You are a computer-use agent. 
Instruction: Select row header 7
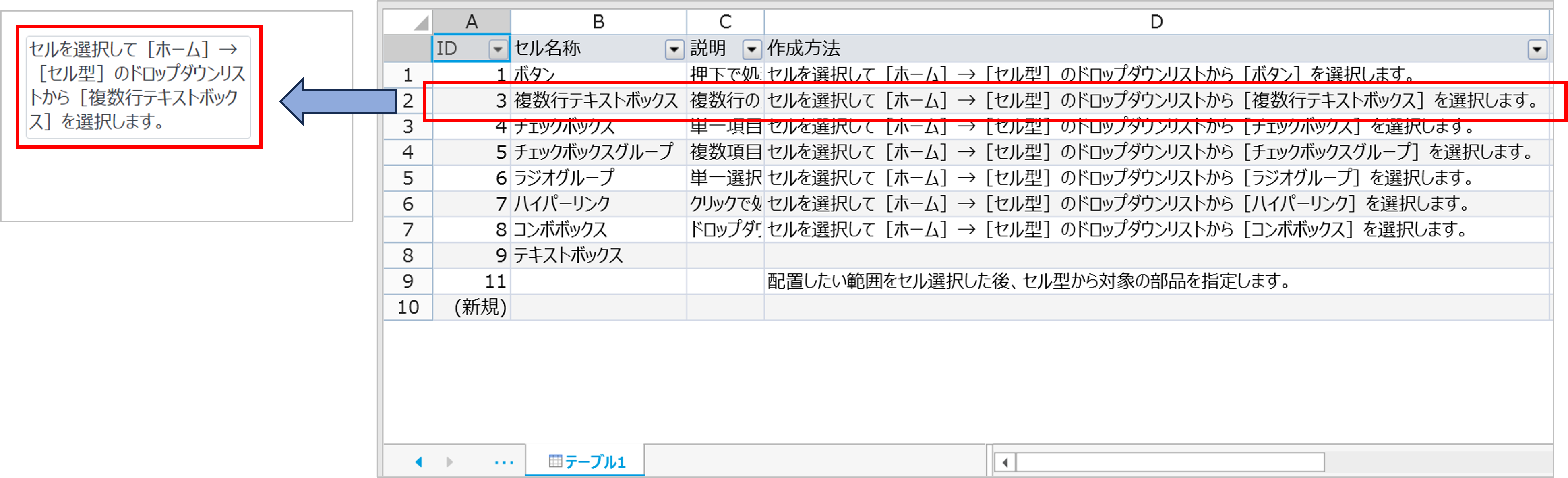pyautogui.click(x=408, y=230)
